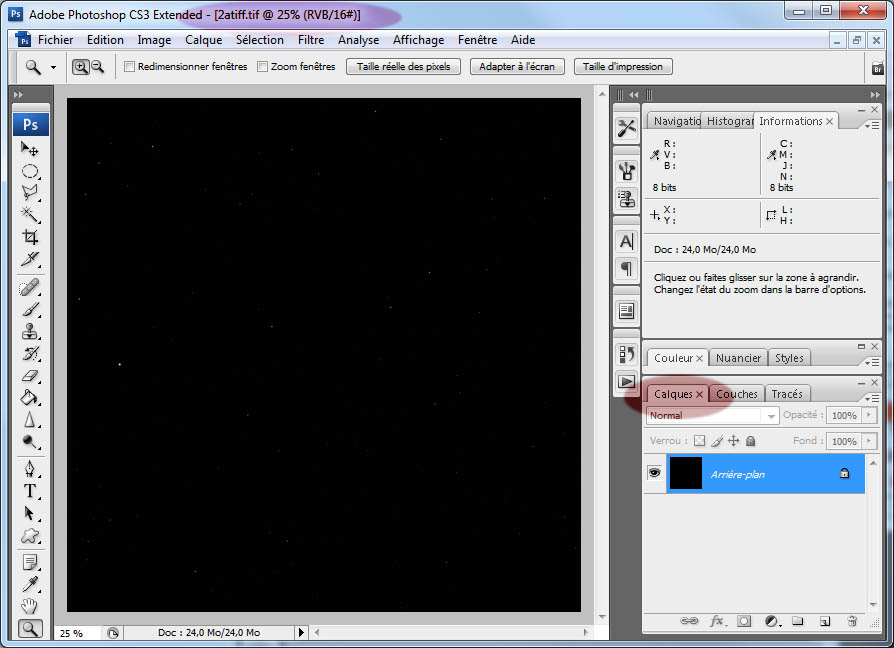Image resolution: width=894 pixels, height=648 pixels.
Task: Switch to the Couches tab
Action: [737, 394]
